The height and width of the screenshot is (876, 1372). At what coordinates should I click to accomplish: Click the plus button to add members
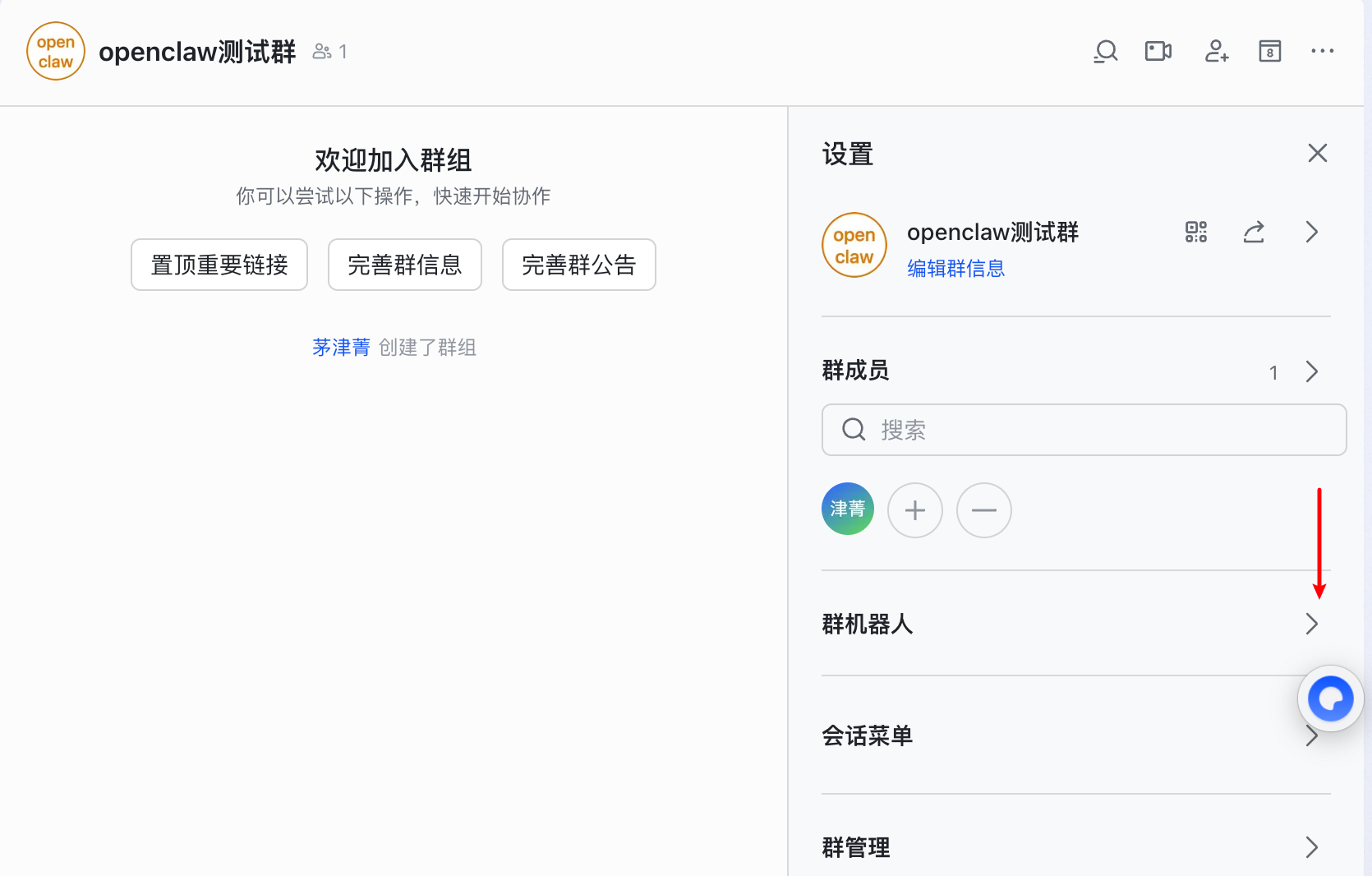click(915, 510)
